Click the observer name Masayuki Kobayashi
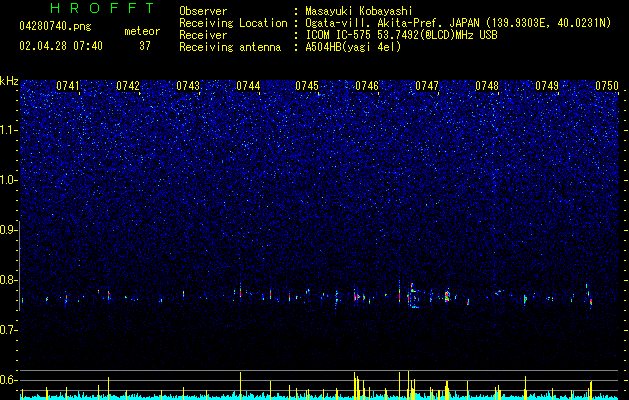The image size is (629, 400). (359, 11)
